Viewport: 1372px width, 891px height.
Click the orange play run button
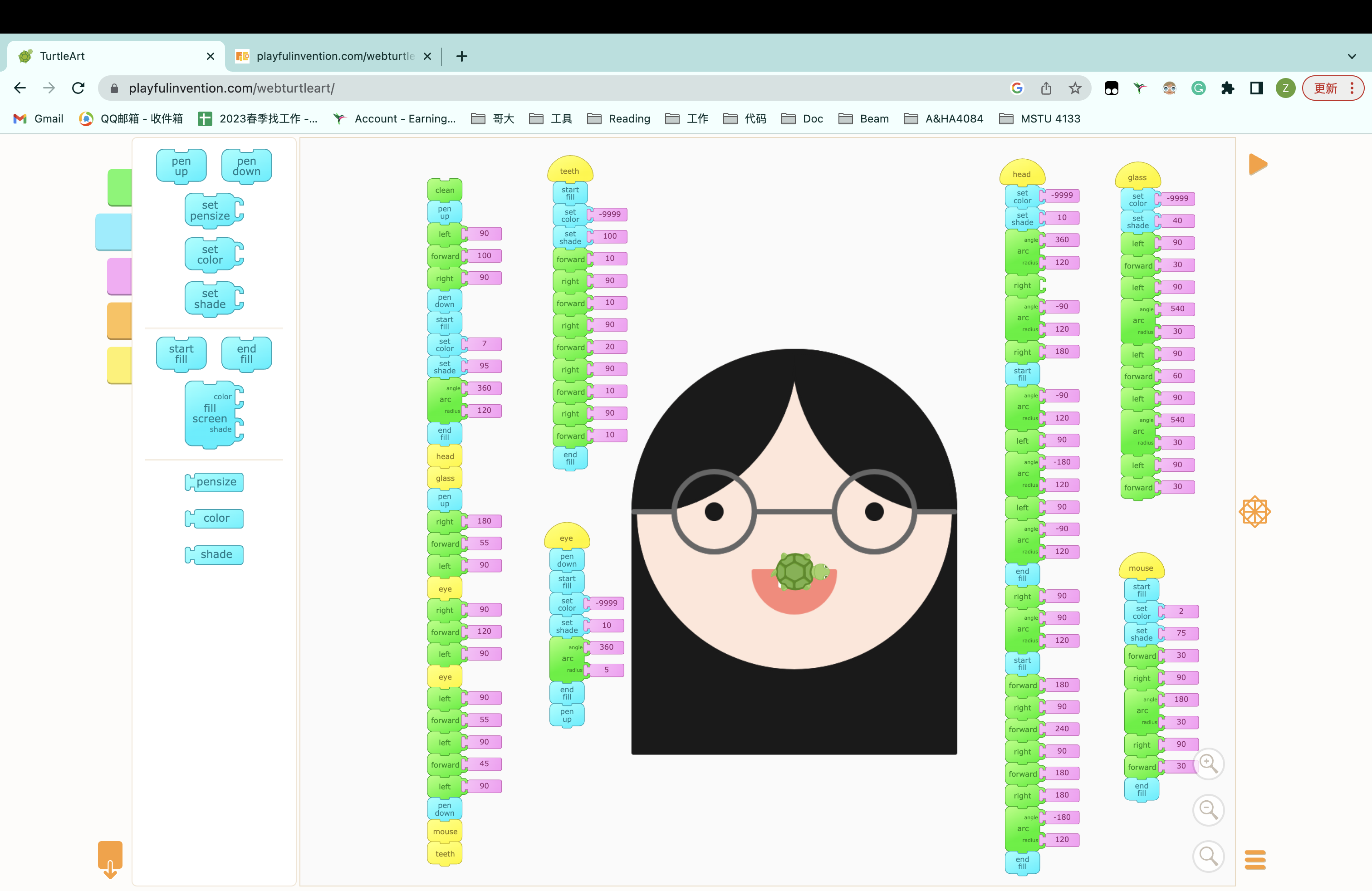(1257, 165)
